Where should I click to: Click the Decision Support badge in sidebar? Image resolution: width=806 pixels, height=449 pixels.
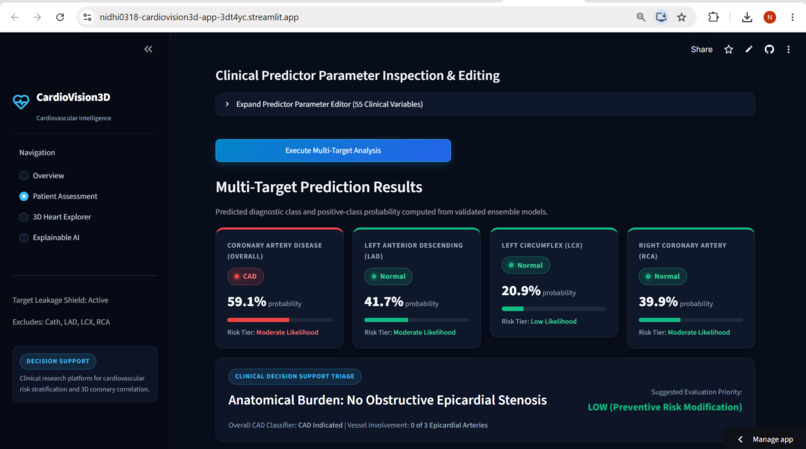[58, 361]
